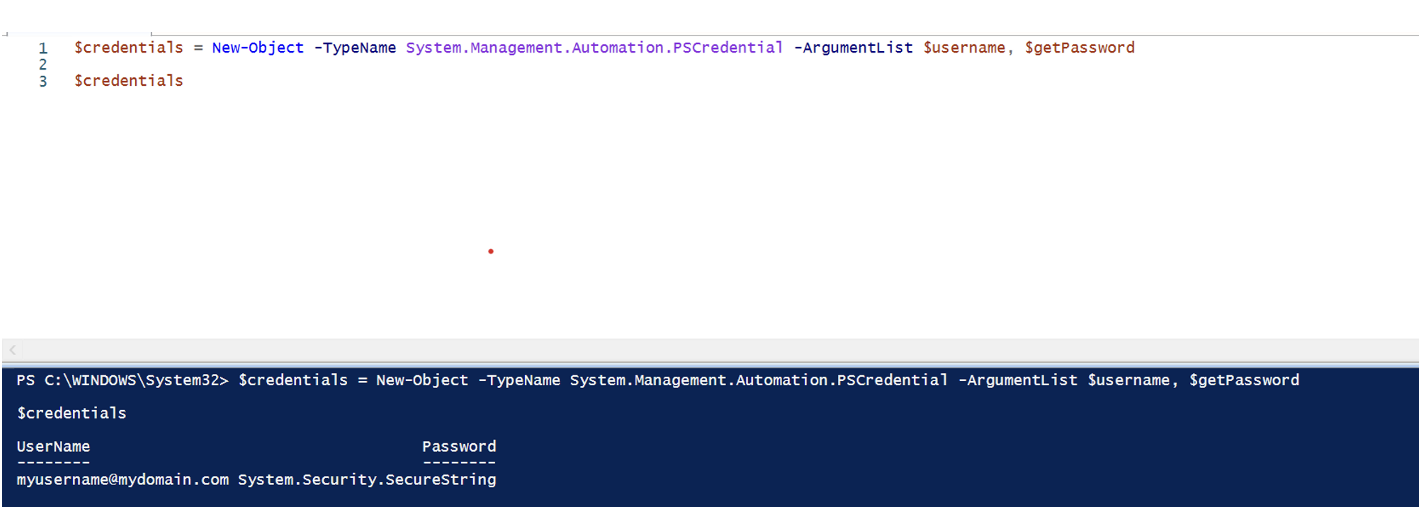Click the UserName column header in console output
The image size is (1426, 510).
(53, 447)
